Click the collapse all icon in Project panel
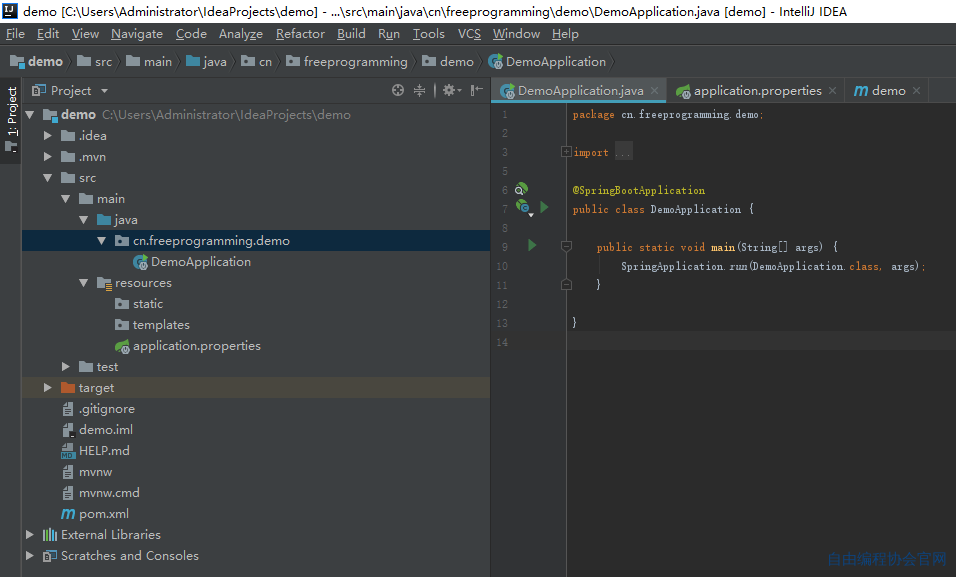956x577 pixels. click(x=419, y=90)
